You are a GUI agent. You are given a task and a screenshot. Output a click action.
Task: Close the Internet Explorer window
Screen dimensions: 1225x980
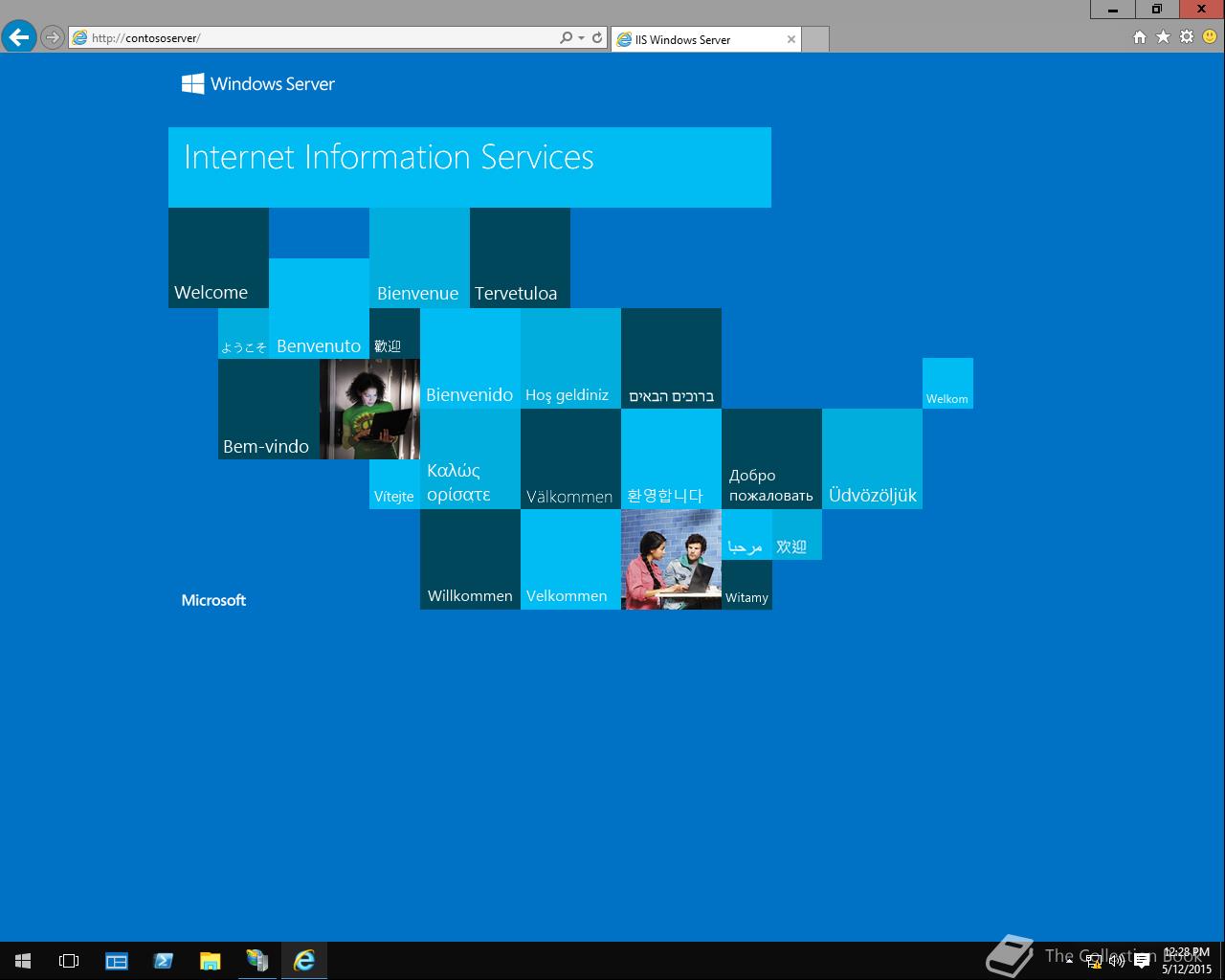(1201, 9)
